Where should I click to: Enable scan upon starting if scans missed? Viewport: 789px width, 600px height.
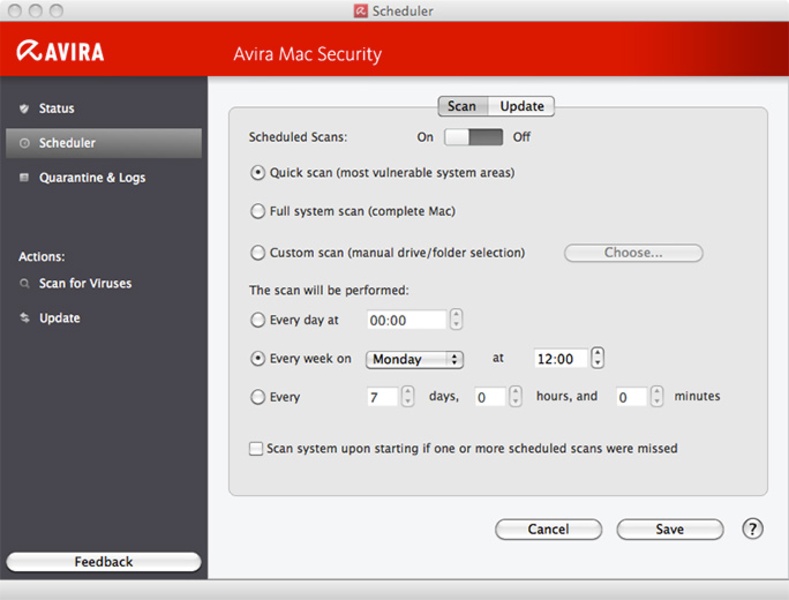coord(256,449)
